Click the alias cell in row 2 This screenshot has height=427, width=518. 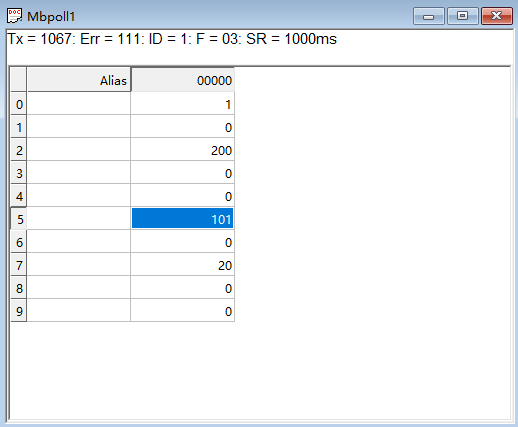tap(79, 150)
